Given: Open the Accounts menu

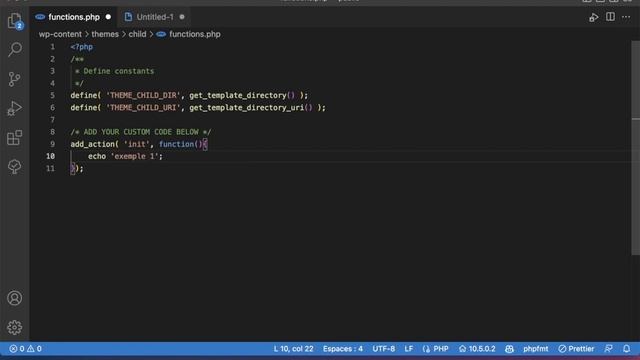Looking at the screenshot, I should coord(15,298).
